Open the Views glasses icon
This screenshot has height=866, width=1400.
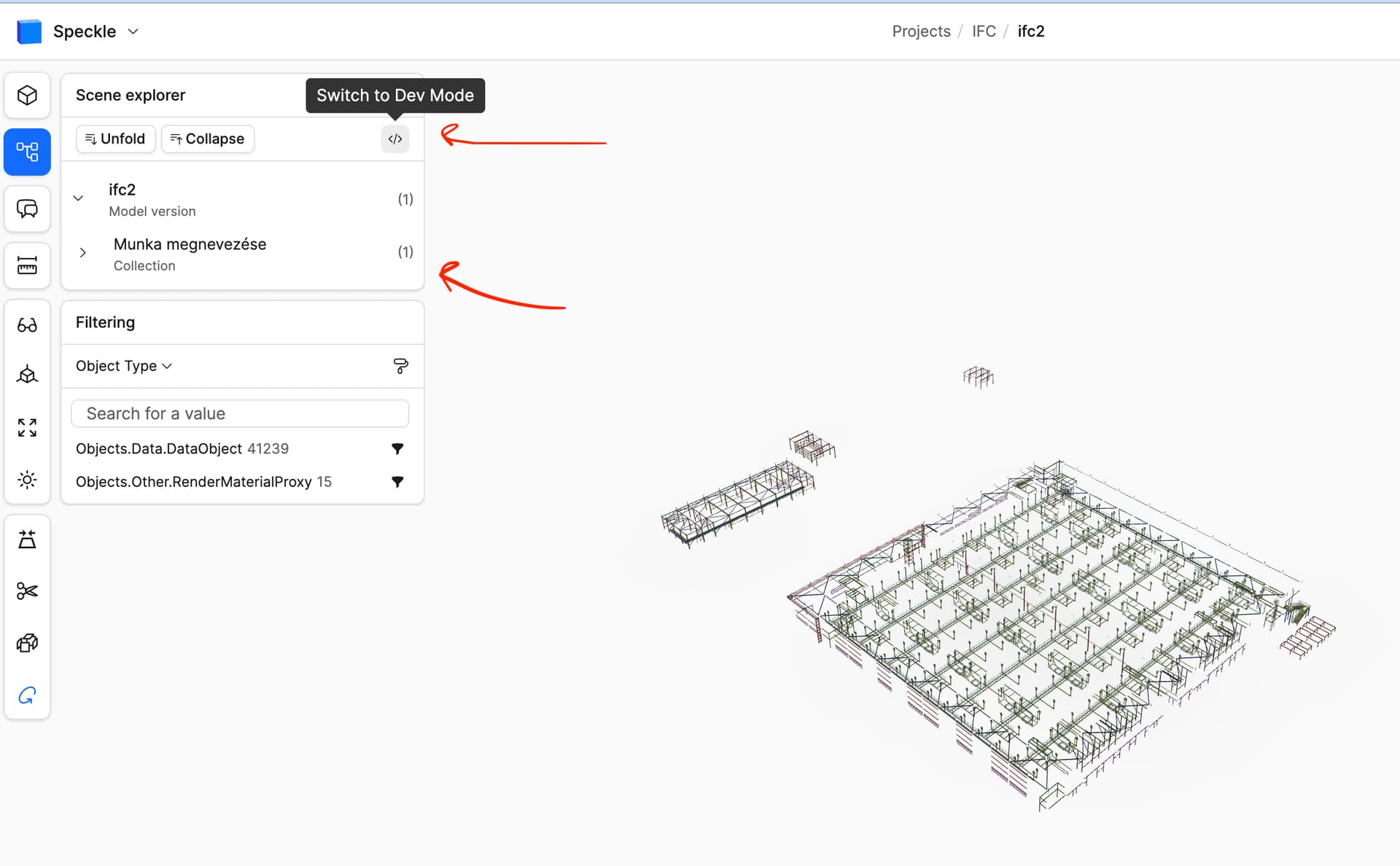pos(27,325)
